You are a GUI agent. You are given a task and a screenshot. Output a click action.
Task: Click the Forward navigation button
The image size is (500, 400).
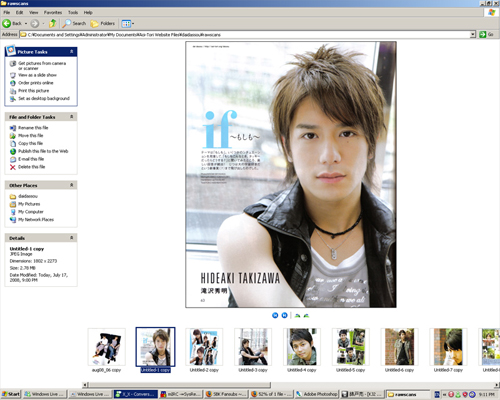pos(35,24)
